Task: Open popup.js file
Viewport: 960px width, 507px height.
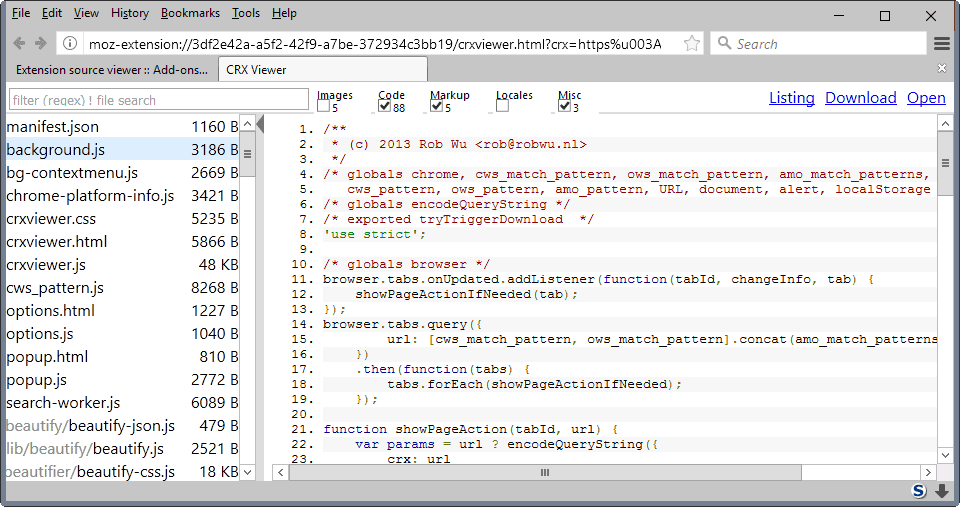Action: tap(122, 380)
